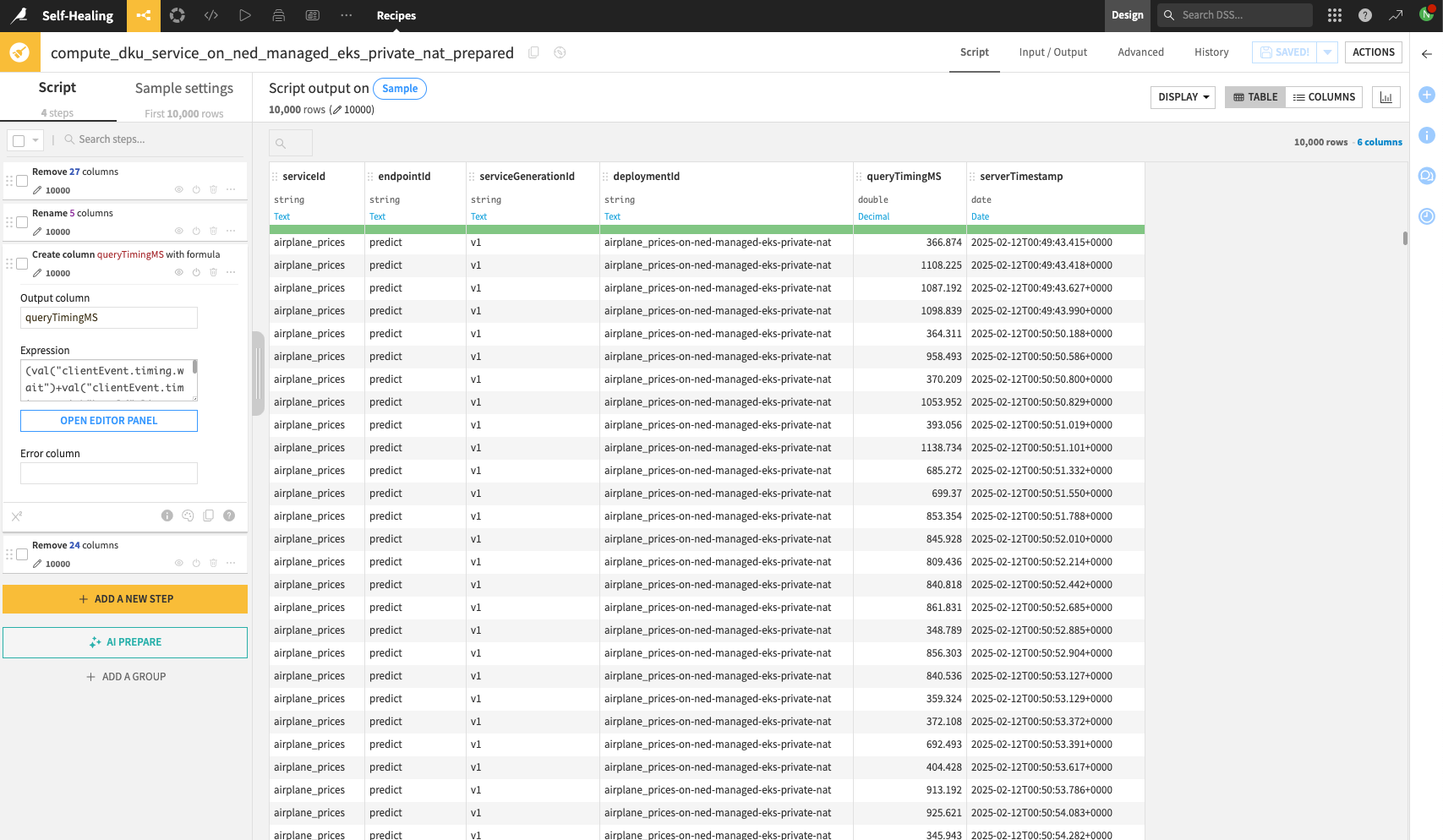Copy the recipe name using the copy icon
The width and height of the screenshot is (1443, 840).
tap(533, 52)
